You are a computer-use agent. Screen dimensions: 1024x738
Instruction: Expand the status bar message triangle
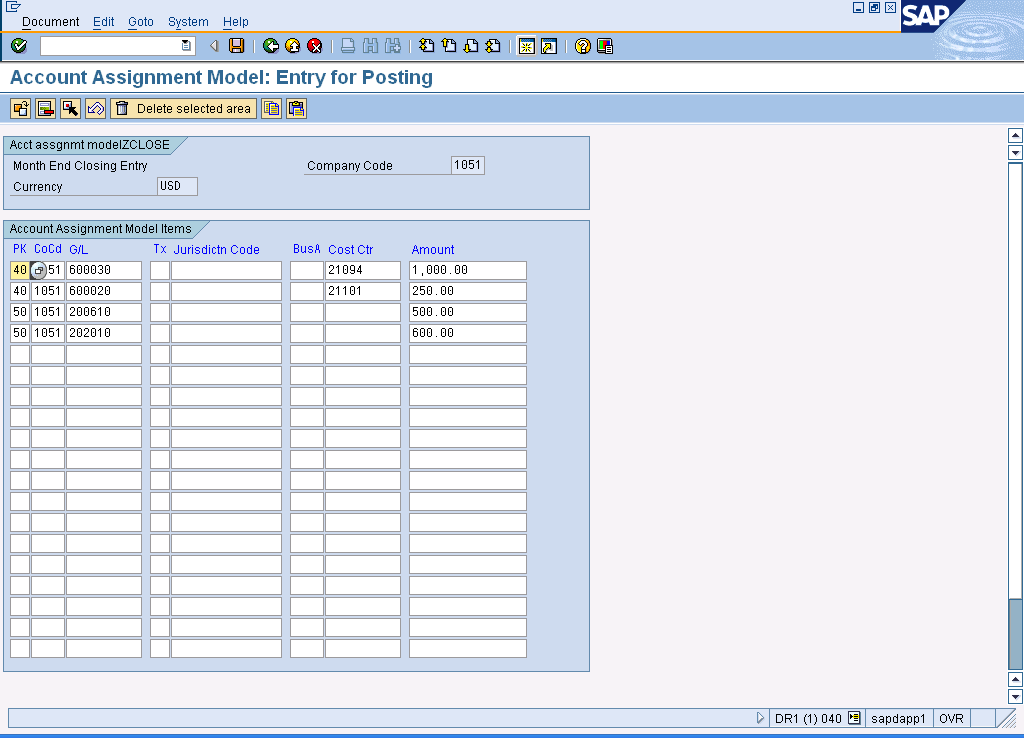[760, 718]
